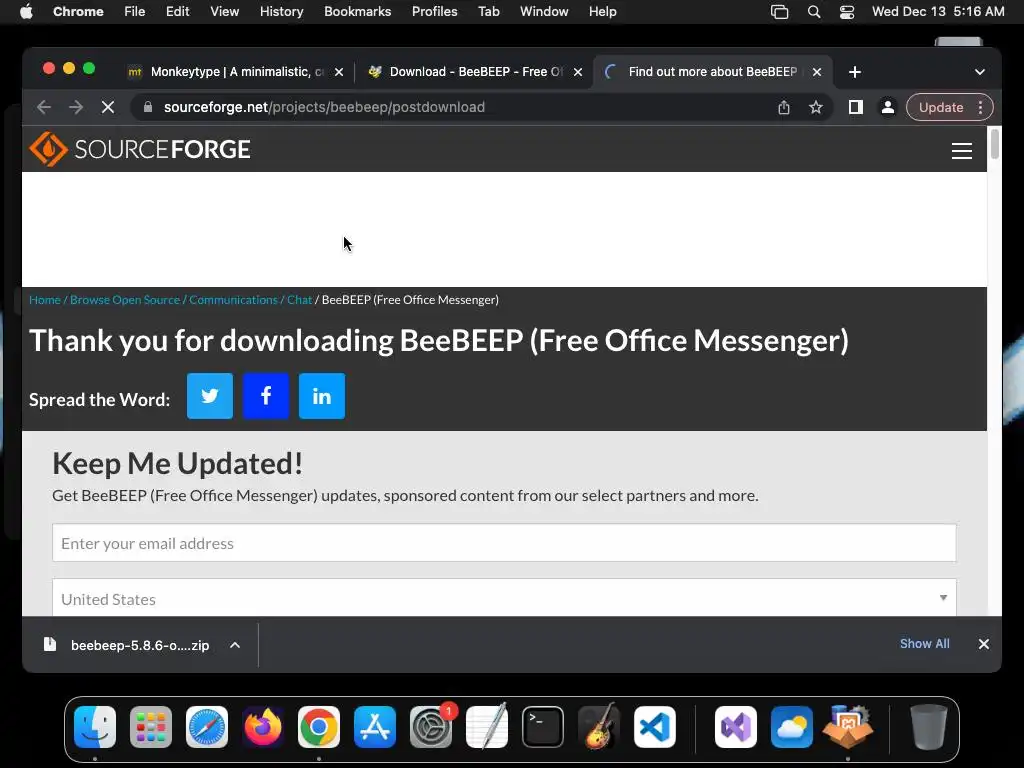The width and height of the screenshot is (1024, 768).
Task: Open the App Store from the Dock
Action: 375,727
